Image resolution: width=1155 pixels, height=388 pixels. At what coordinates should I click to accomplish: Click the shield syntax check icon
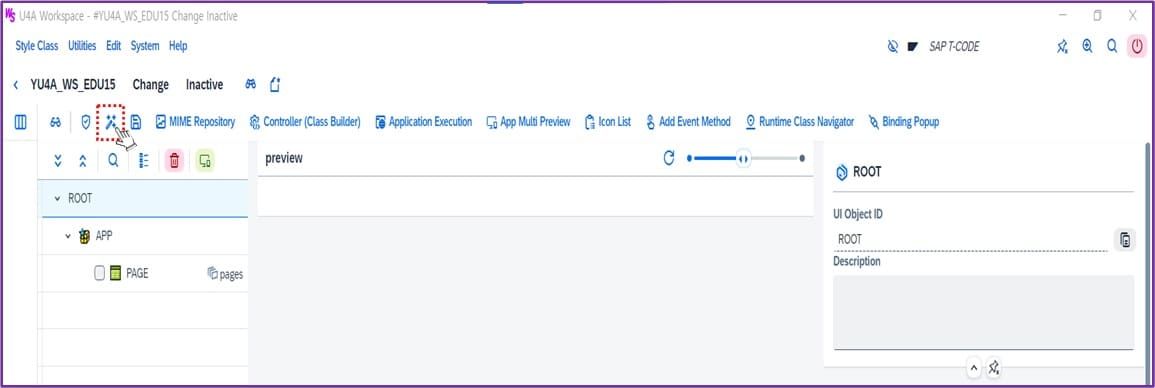(85, 122)
